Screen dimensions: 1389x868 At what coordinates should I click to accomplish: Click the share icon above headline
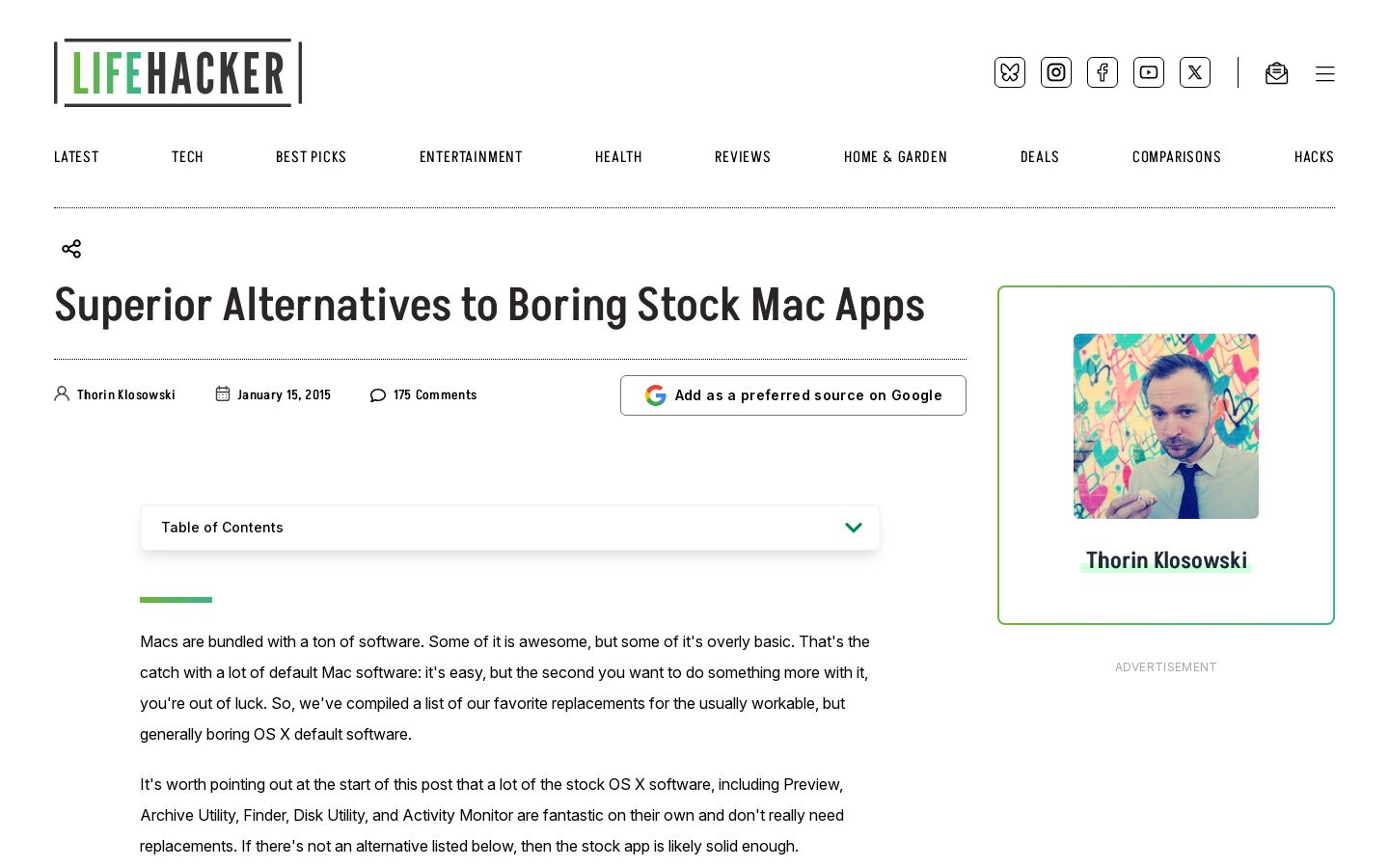[71, 249]
